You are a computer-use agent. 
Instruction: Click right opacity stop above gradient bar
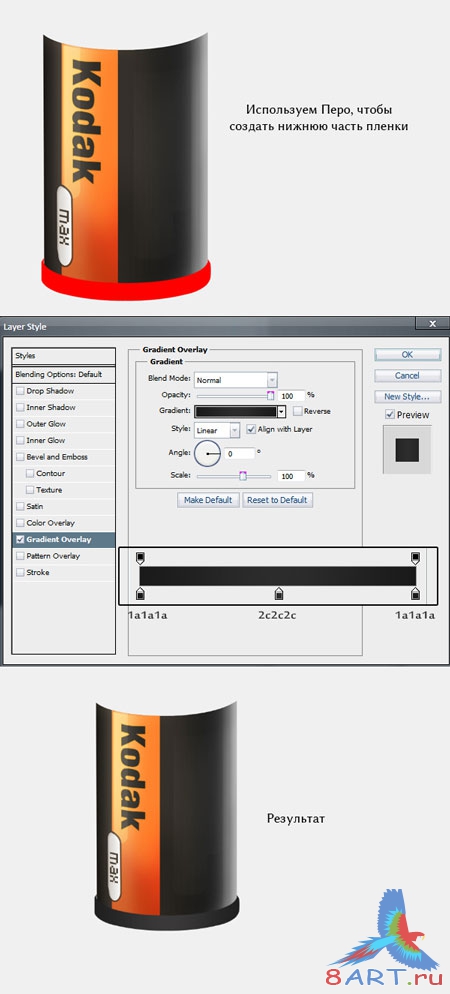[x=415, y=558]
